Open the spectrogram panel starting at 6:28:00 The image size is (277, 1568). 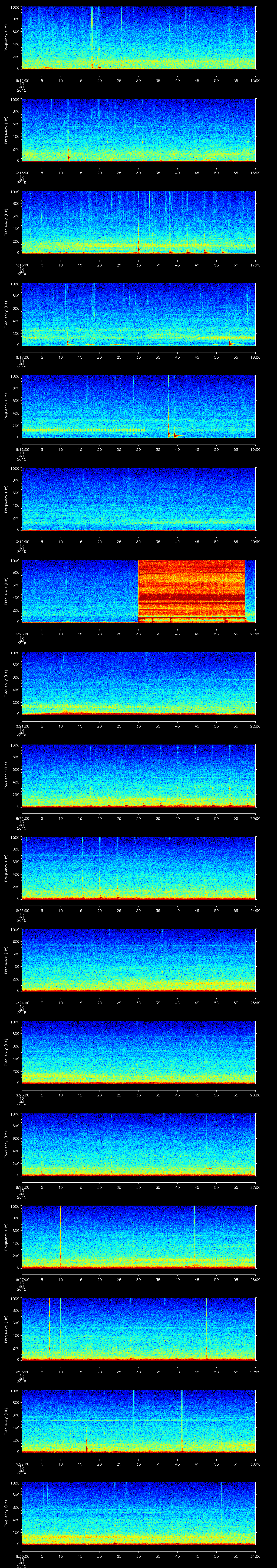click(139, 1329)
